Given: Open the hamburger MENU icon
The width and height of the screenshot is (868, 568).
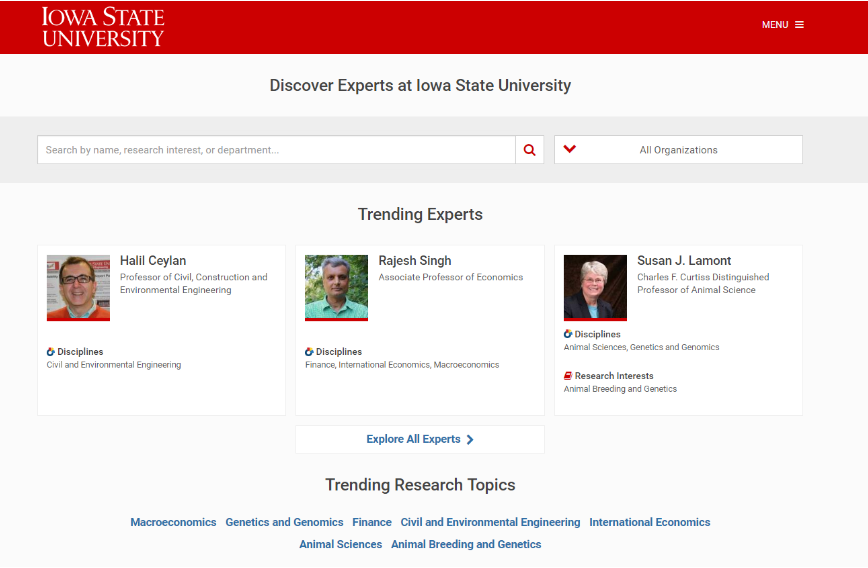Looking at the screenshot, I should (799, 25).
